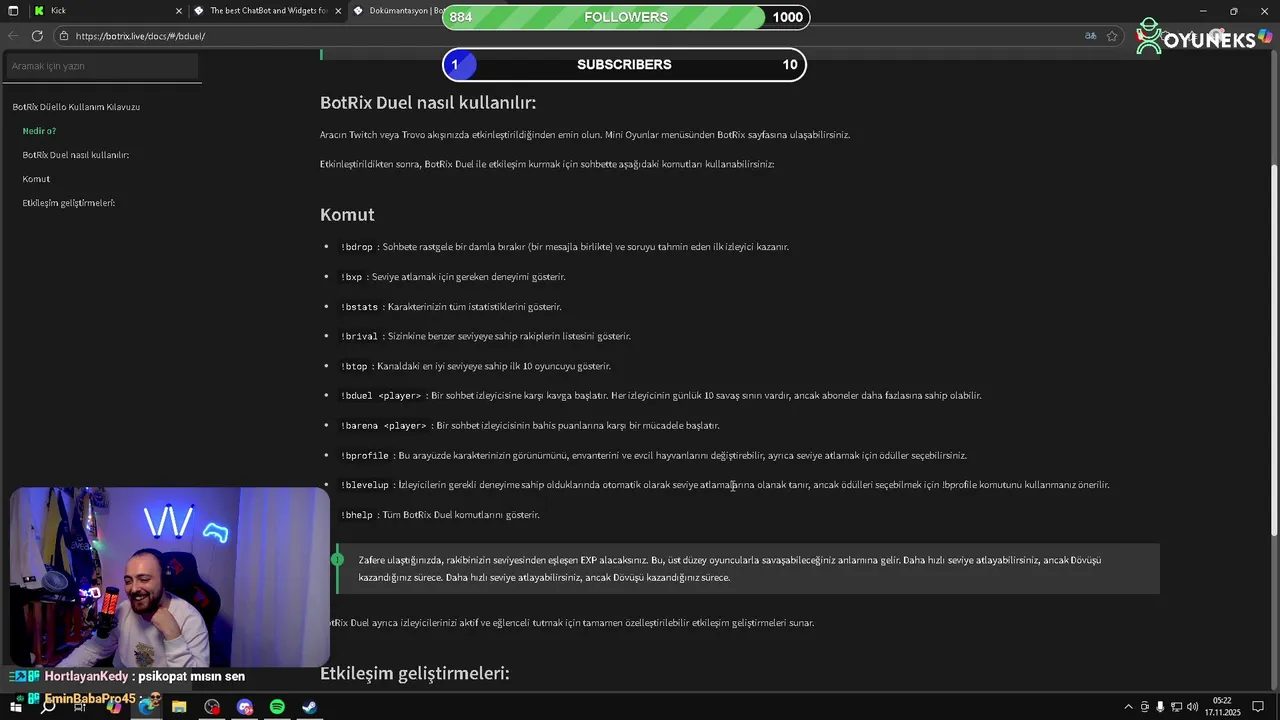The image size is (1280, 720).
Task: Select the !bxp command text
Action: point(351,277)
